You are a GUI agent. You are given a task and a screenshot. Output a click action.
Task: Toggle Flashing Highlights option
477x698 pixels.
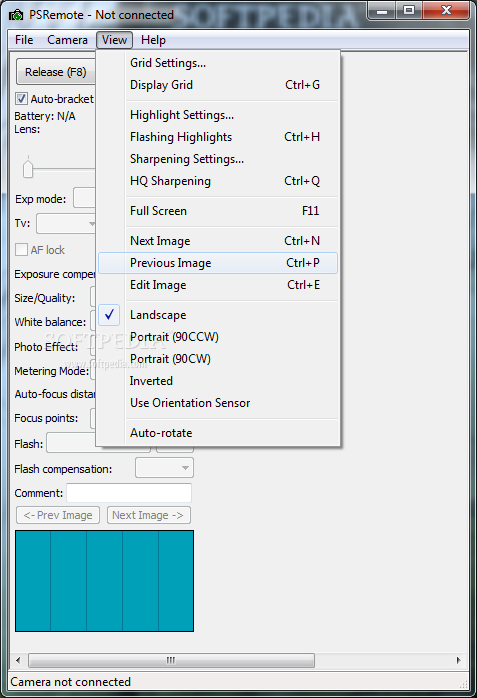(218, 137)
